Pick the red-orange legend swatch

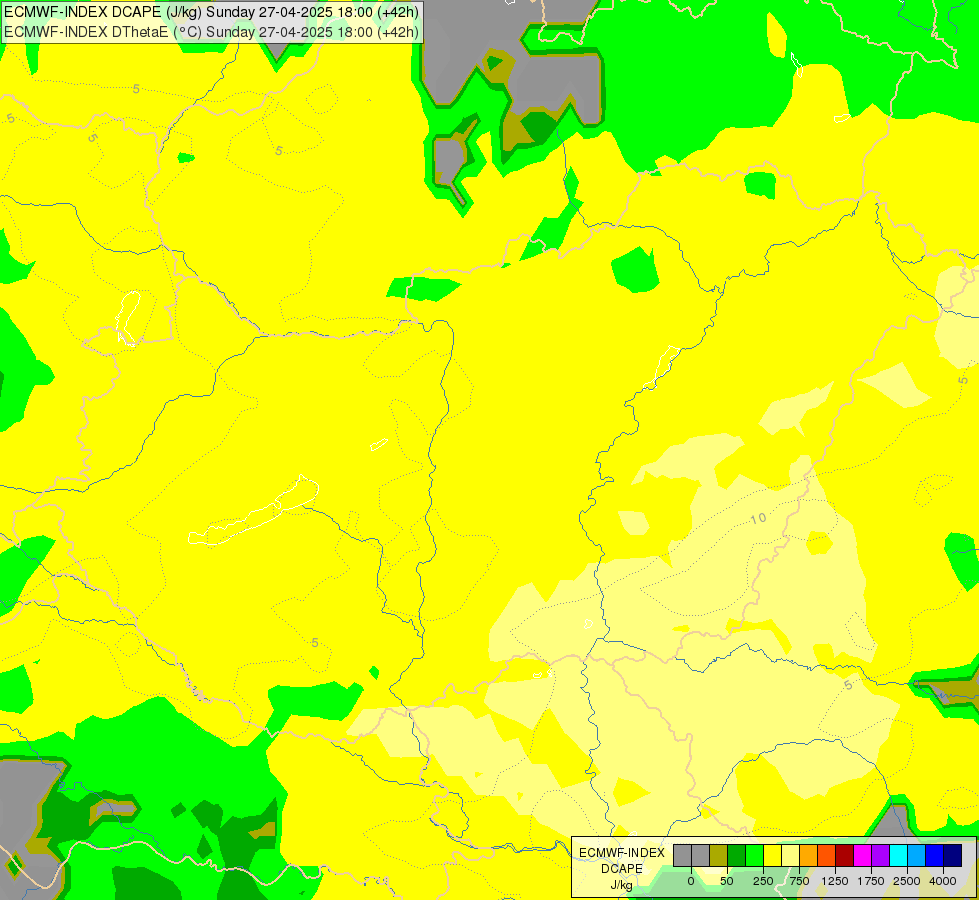[x=827, y=856]
